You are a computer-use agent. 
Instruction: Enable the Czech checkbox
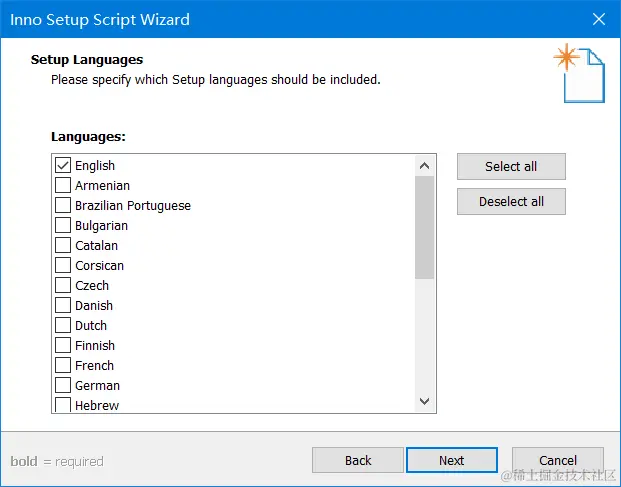pyautogui.click(x=63, y=285)
